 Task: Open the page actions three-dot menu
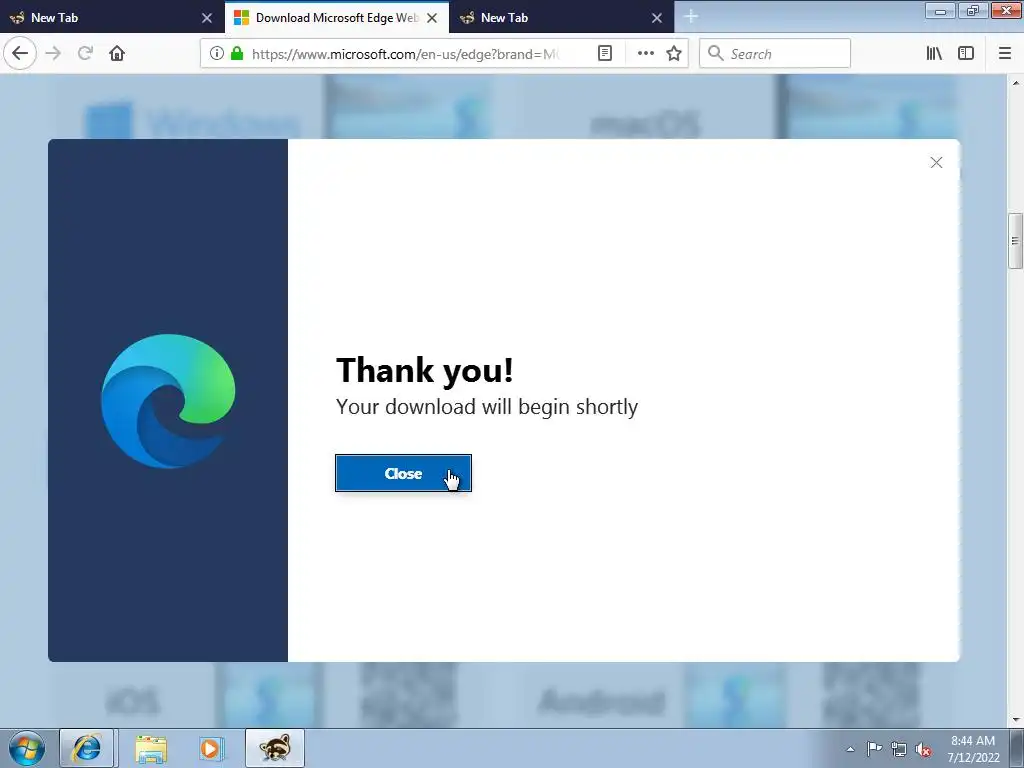[645, 54]
